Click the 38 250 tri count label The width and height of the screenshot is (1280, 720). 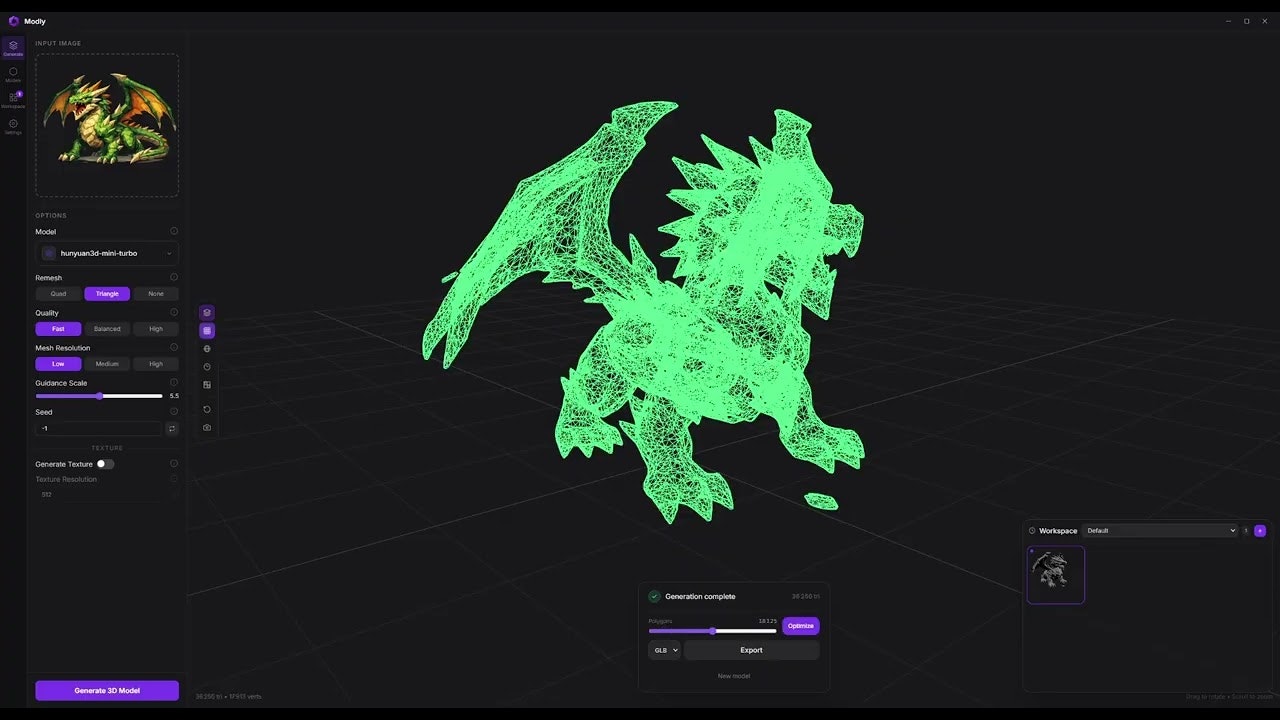point(806,596)
